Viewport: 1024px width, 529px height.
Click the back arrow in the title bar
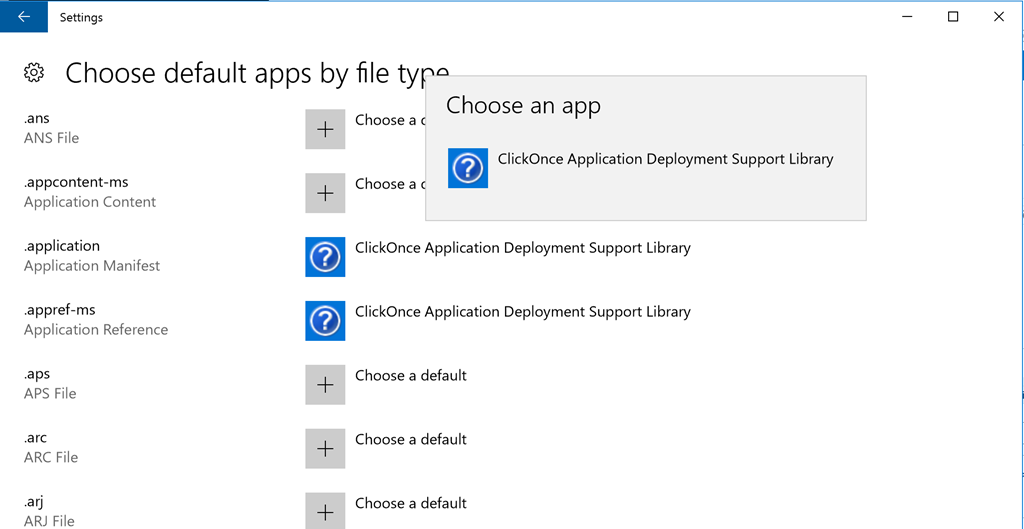point(24,17)
